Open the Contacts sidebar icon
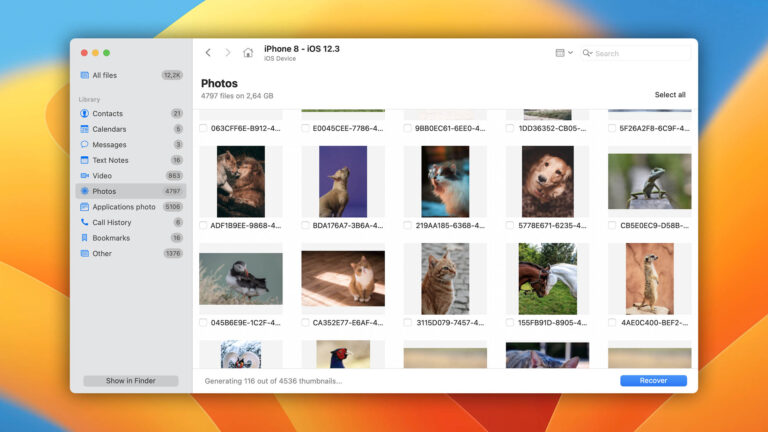Viewport: 768px width, 432px height. tap(84, 113)
